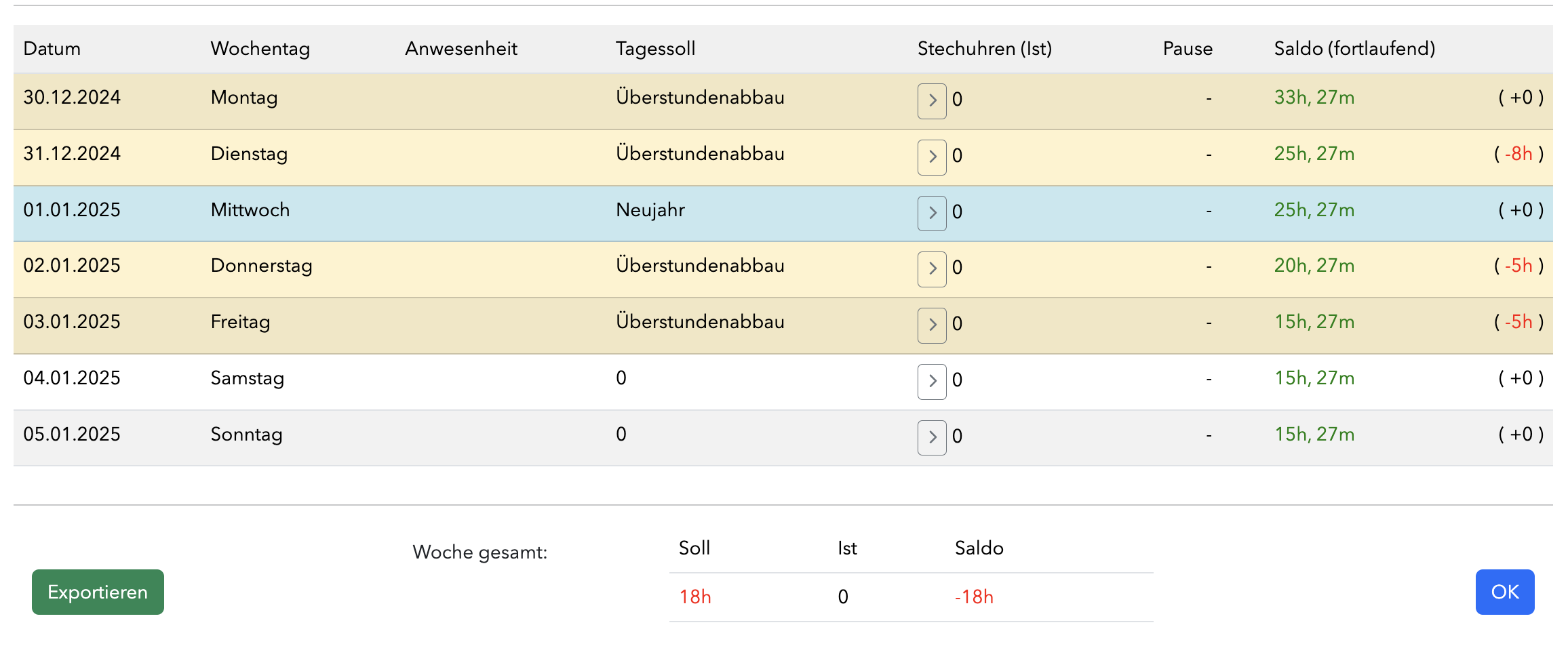1568x648 pixels.
Task: Expand Stechuhren details for 31.12.2024
Action: click(932, 157)
